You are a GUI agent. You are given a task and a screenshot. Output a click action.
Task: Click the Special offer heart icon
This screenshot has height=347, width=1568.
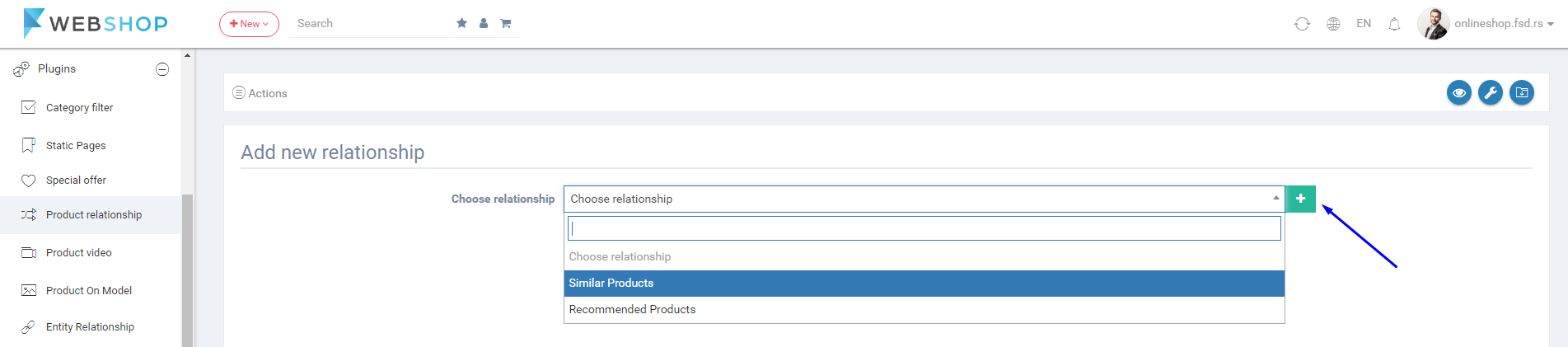tap(29, 180)
